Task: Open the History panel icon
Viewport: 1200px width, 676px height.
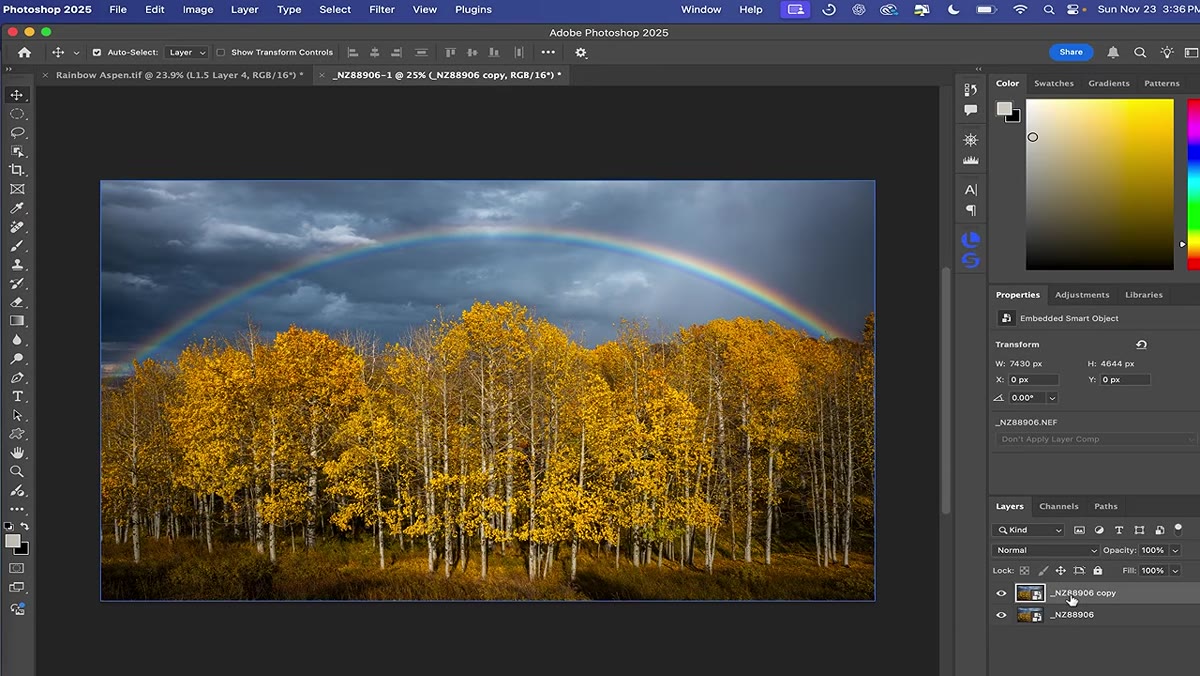Action: point(970,90)
